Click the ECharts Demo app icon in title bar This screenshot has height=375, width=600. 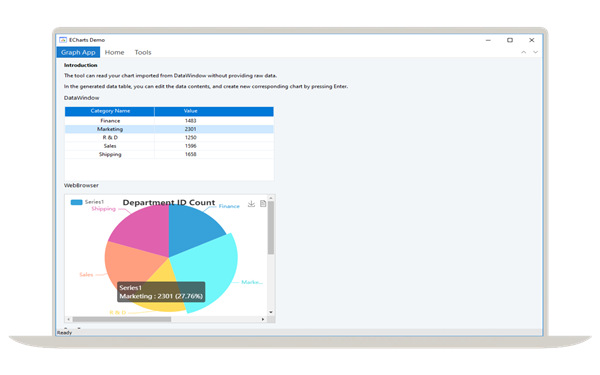[63, 40]
